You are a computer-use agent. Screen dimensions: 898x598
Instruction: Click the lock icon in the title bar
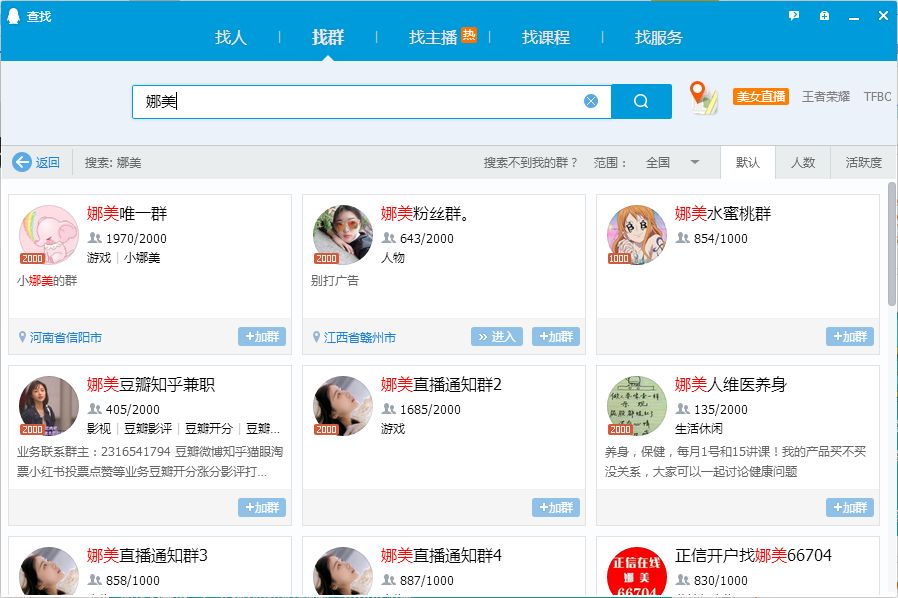click(823, 14)
